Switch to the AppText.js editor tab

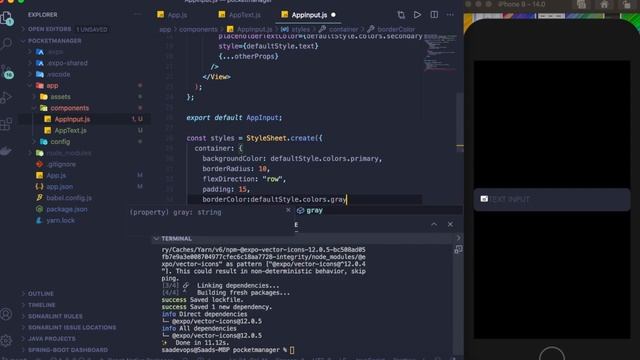[240, 15]
